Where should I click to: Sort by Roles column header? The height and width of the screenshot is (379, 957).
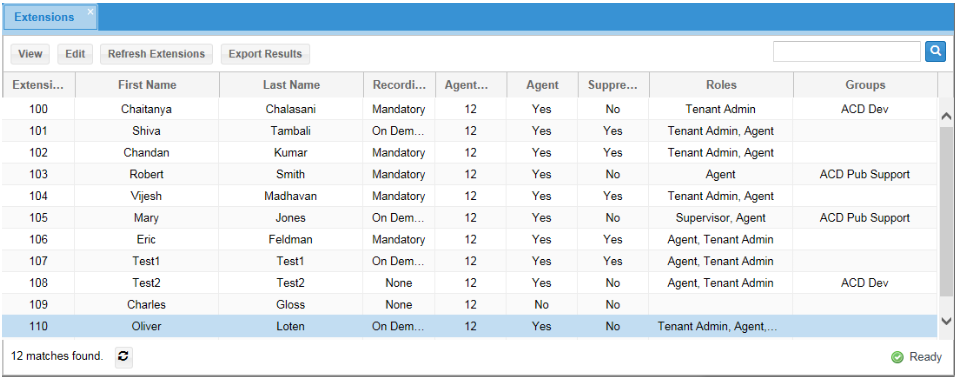click(x=721, y=85)
